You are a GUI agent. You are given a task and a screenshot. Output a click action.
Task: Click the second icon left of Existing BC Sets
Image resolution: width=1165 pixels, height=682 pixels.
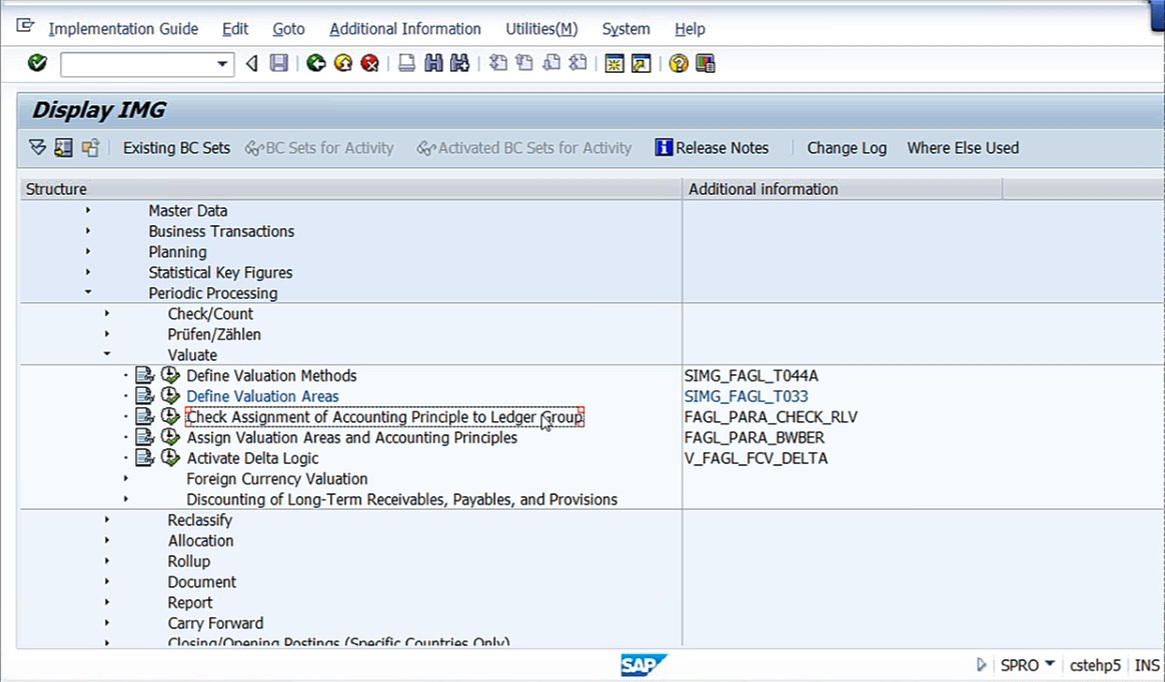pos(63,148)
